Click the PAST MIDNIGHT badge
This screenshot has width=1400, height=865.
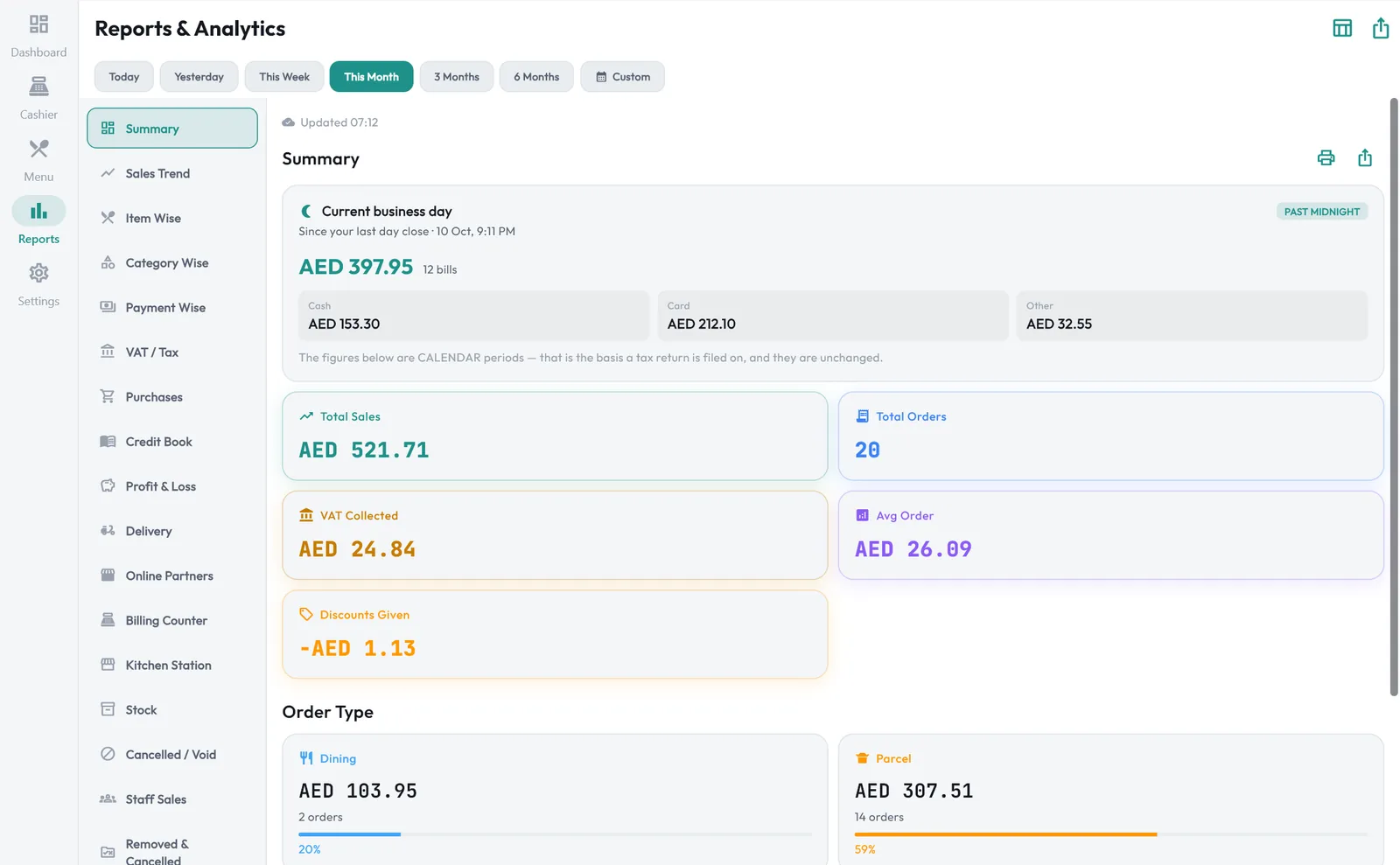1322,212
